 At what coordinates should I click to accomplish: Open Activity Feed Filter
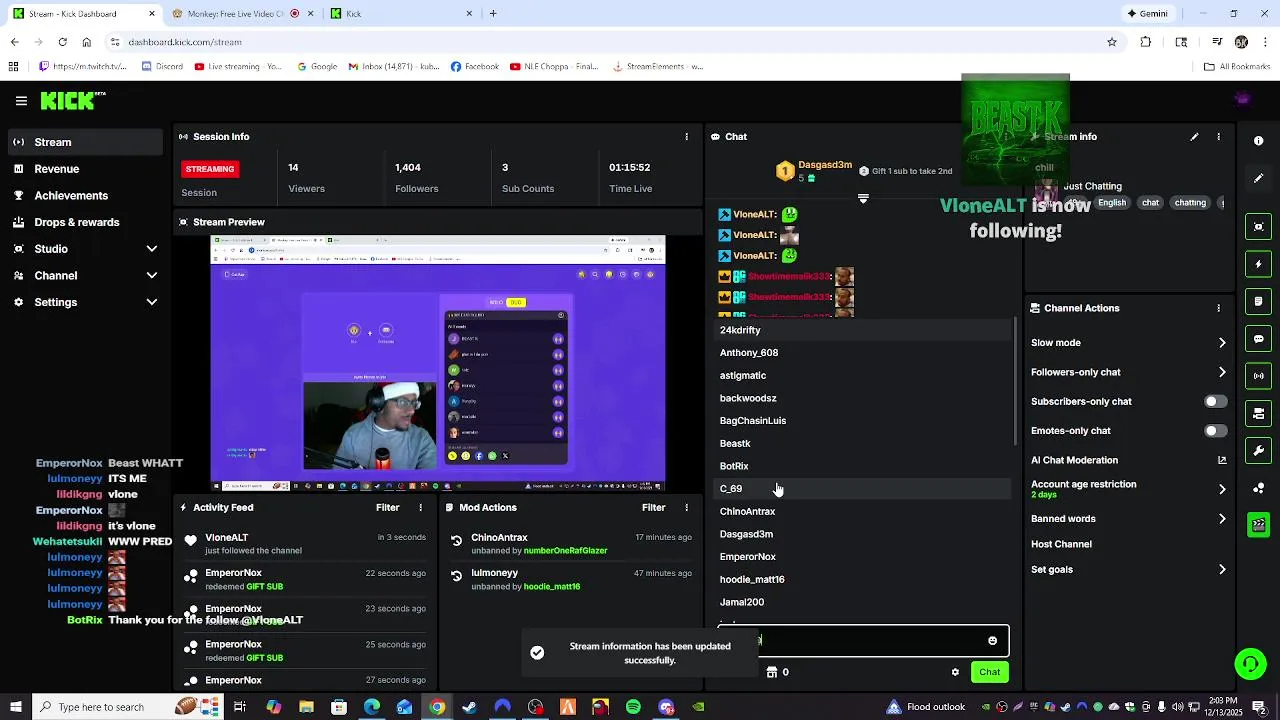pos(387,508)
